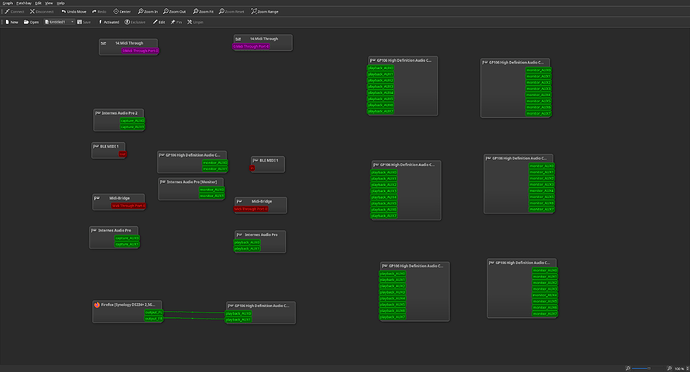This screenshot has height=372, width=690.
Task: Click the BLE MIDI 1 node's red output port
Action: (x=122, y=154)
